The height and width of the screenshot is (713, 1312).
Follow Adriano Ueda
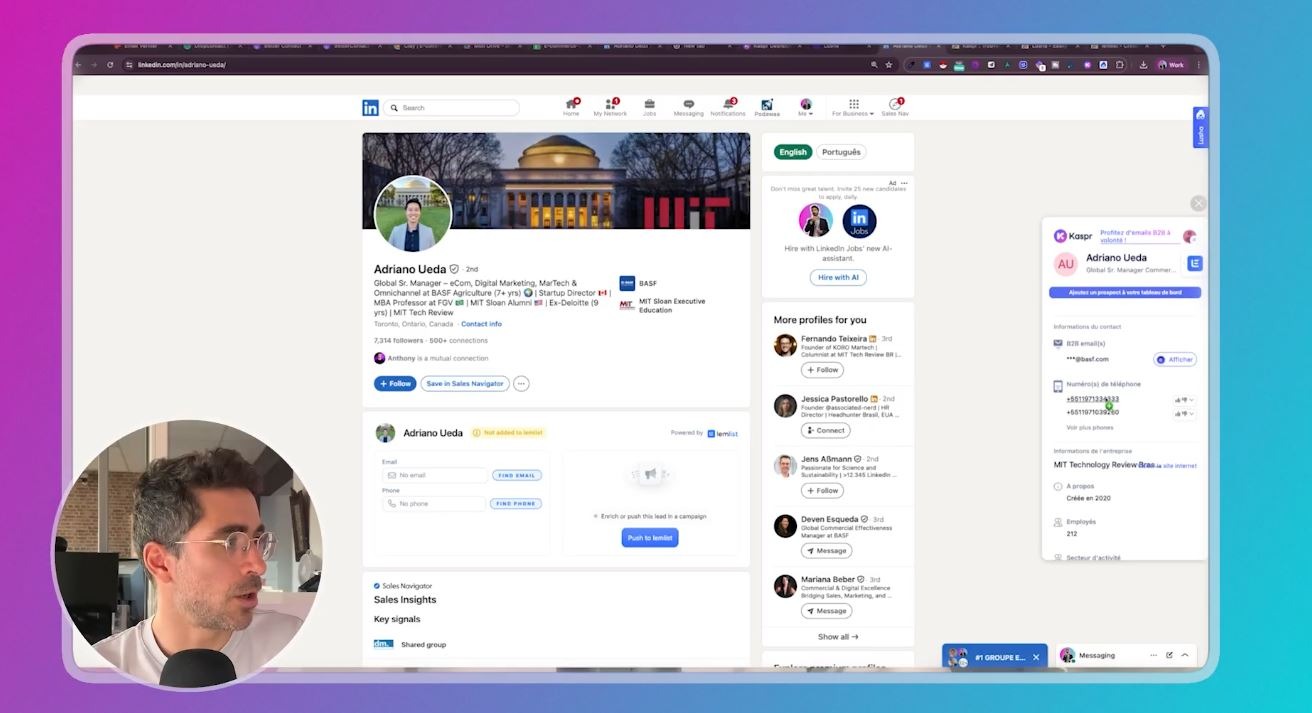[x=395, y=383]
